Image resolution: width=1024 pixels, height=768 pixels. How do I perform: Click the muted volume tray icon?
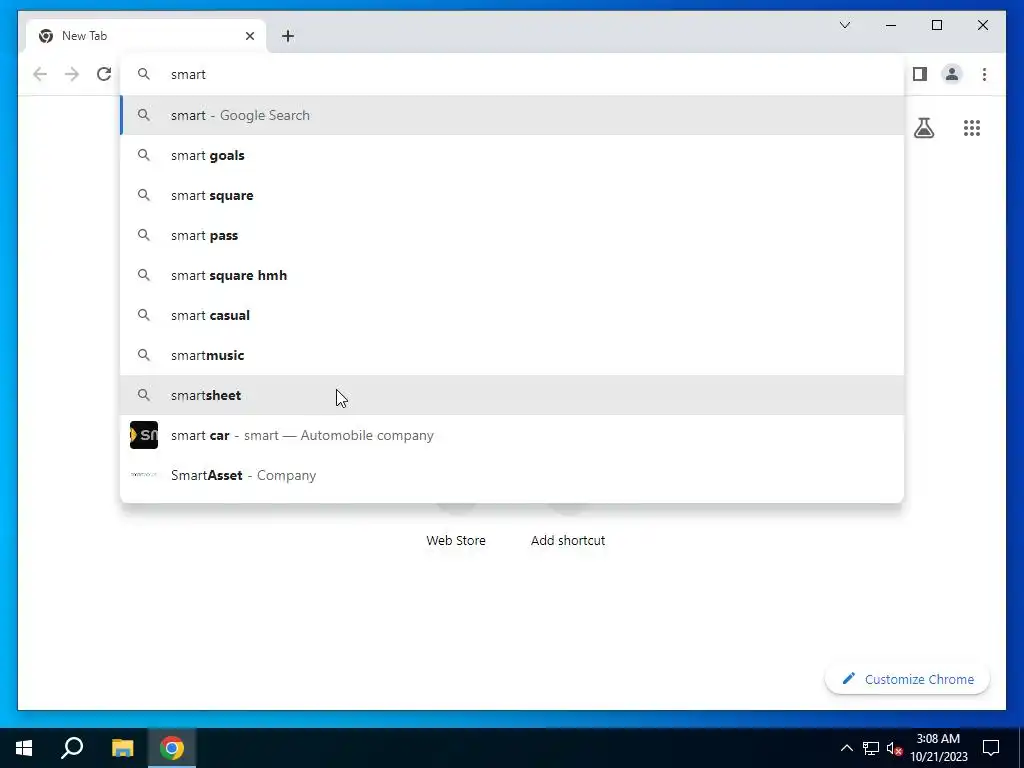894,748
